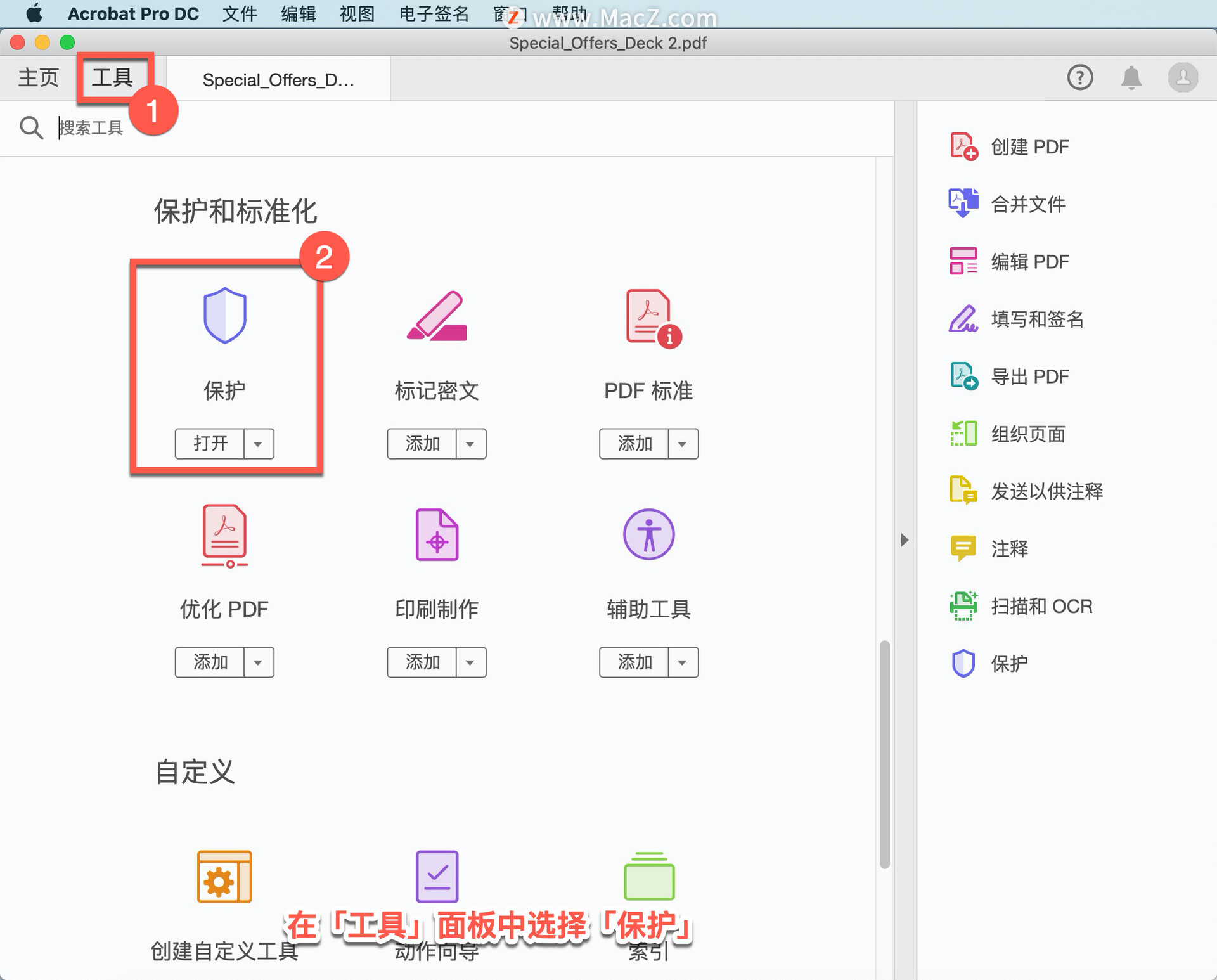Click the 辅助工具 accessibility icon
Screen dimensions: 1217x980
[x=648, y=534]
